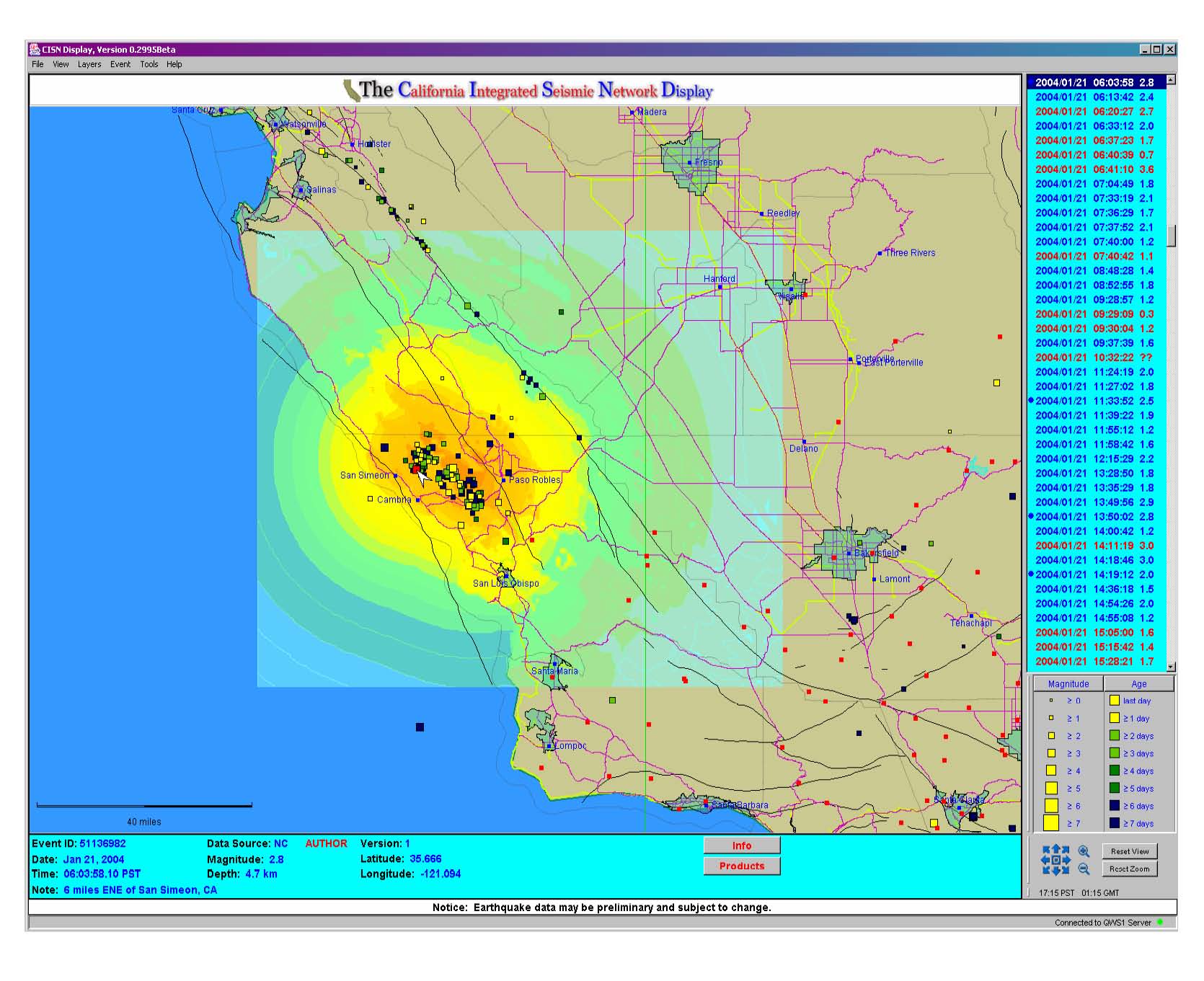Screen dimensions: 1204x981
Task: Click the Delano label on the map
Action: (x=804, y=448)
